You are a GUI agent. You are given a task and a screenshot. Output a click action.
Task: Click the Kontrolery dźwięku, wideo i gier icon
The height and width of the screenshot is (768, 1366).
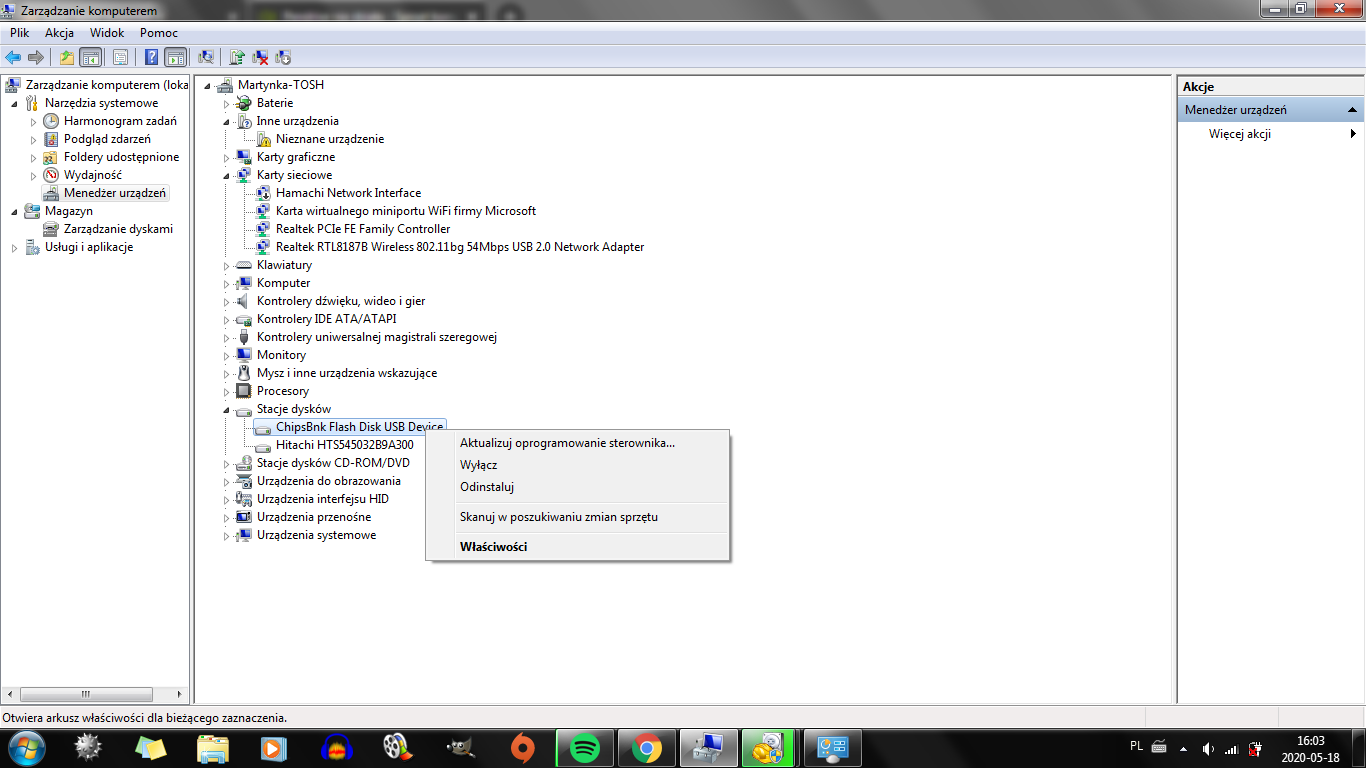click(x=243, y=301)
